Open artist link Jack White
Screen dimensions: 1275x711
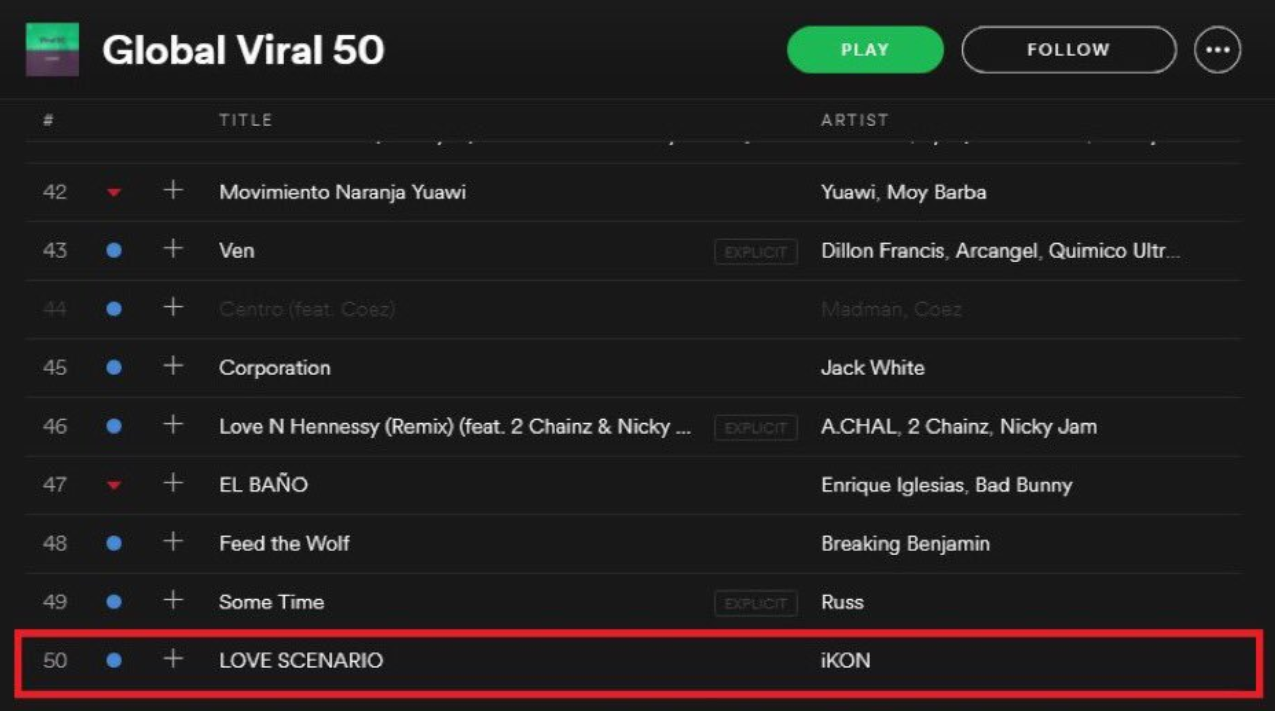872,368
